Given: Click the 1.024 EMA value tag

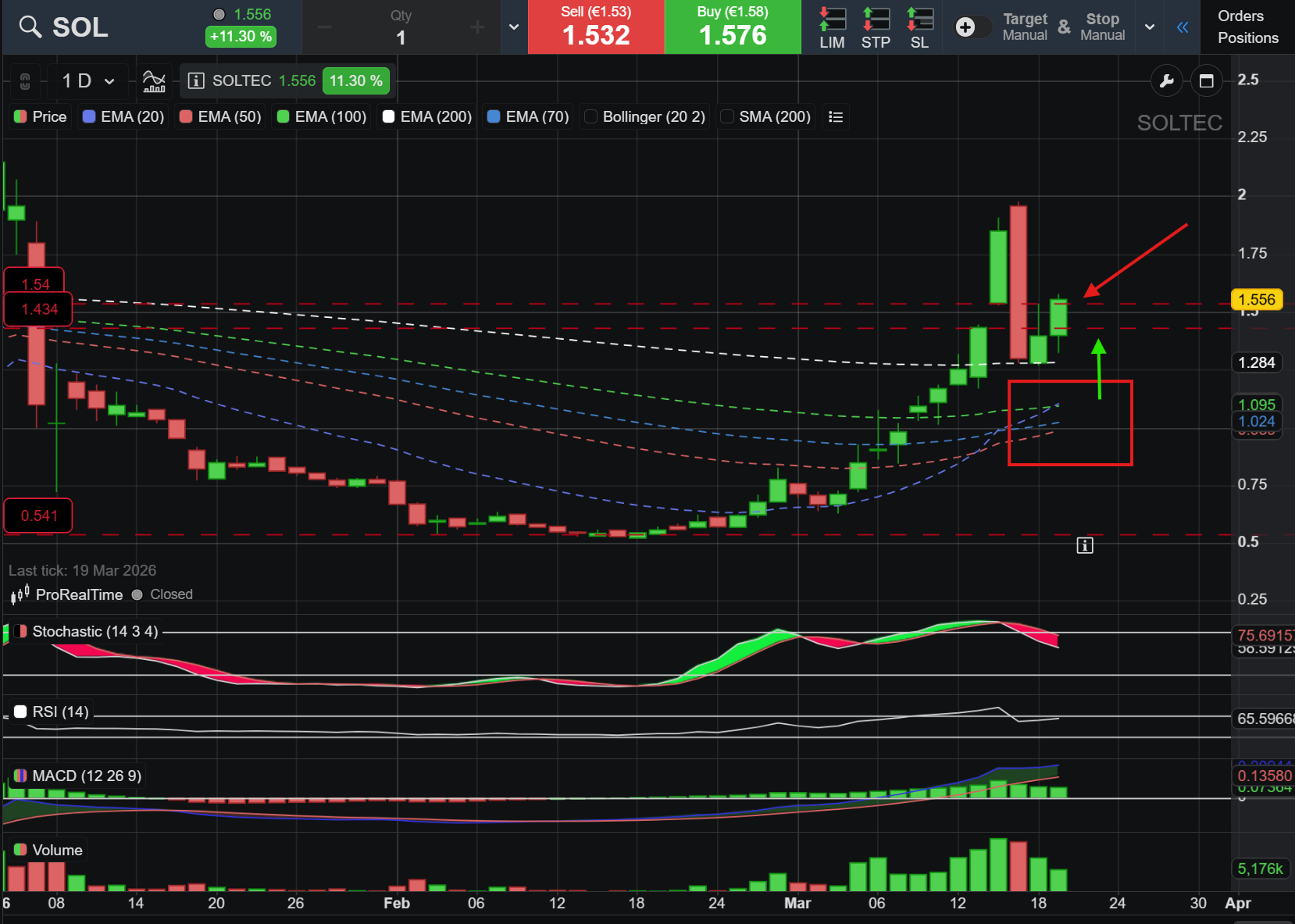Looking at the screenshot, I should click(x=1257, y=422).
